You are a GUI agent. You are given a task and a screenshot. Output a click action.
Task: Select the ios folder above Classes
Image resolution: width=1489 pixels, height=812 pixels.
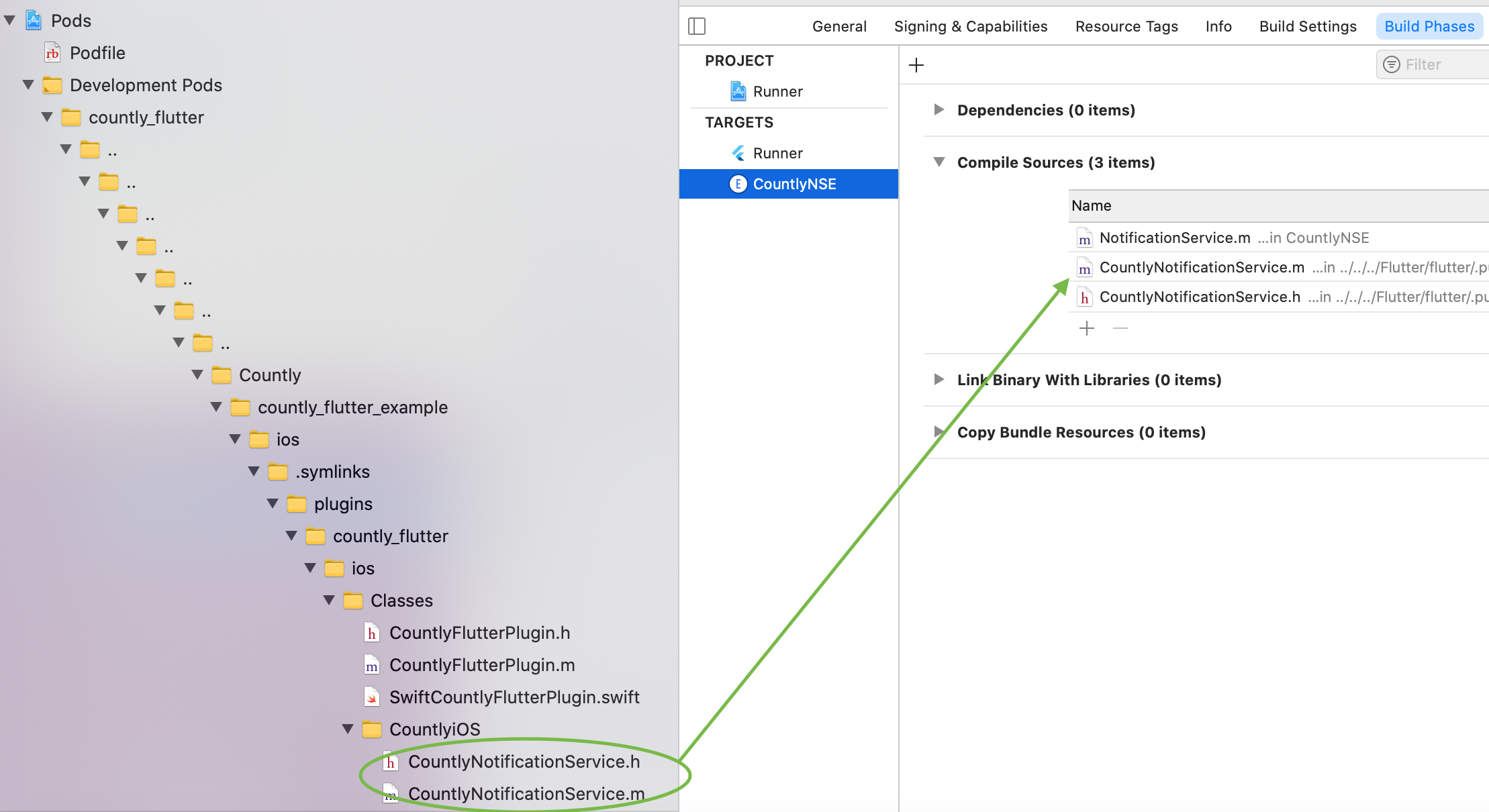tap(363, 568)
